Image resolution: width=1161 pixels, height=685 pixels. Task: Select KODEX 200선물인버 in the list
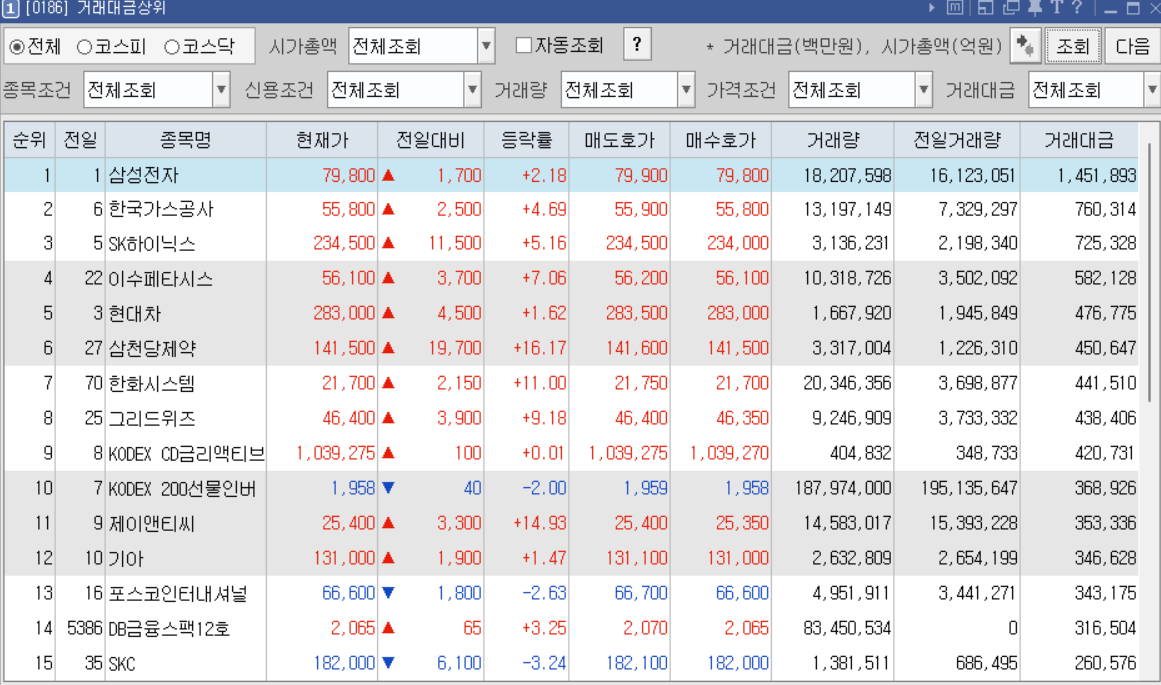[182, 489]
